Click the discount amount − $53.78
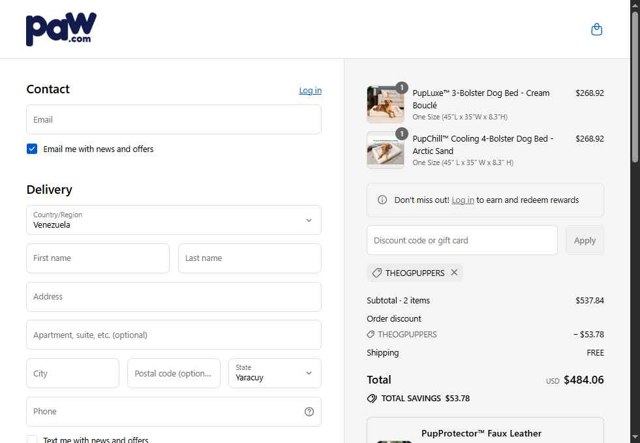The height and width of the screenshot is (443, 640). (x=589, y=334)
